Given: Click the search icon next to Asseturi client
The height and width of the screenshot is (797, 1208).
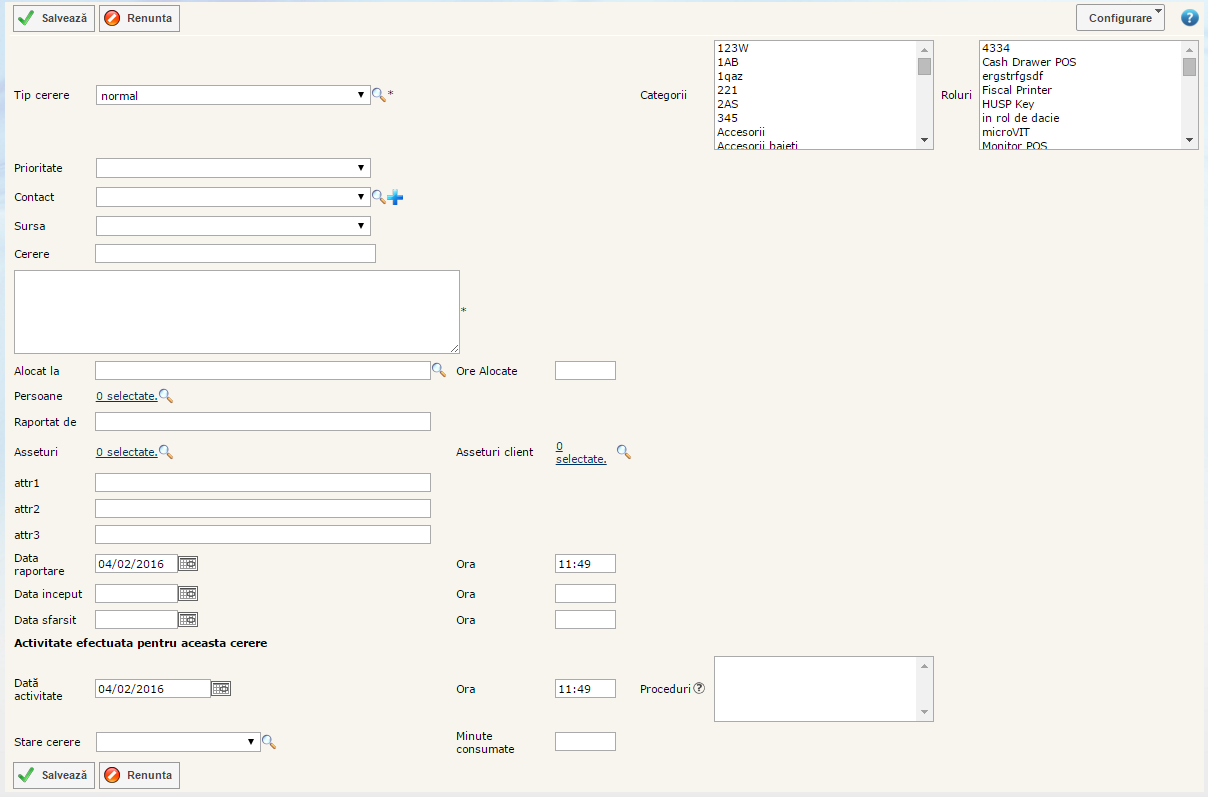Looking at the screenshot, I should point(623,452).
